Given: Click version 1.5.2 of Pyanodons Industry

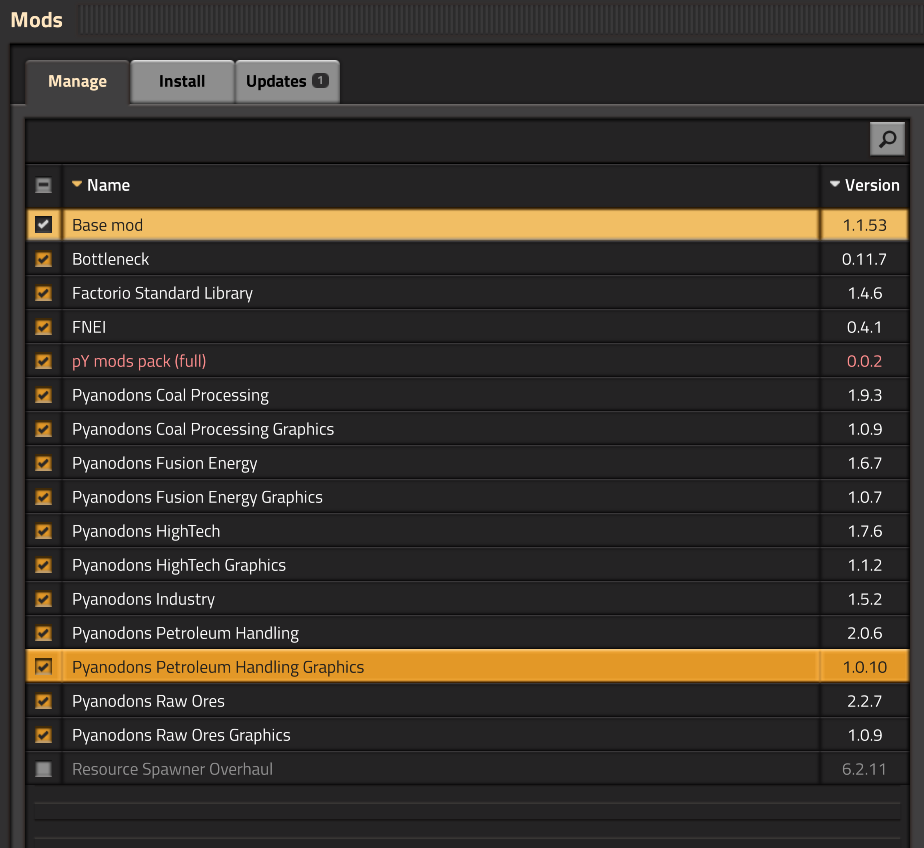Looking at the screenshot, I should pos(864,599).
